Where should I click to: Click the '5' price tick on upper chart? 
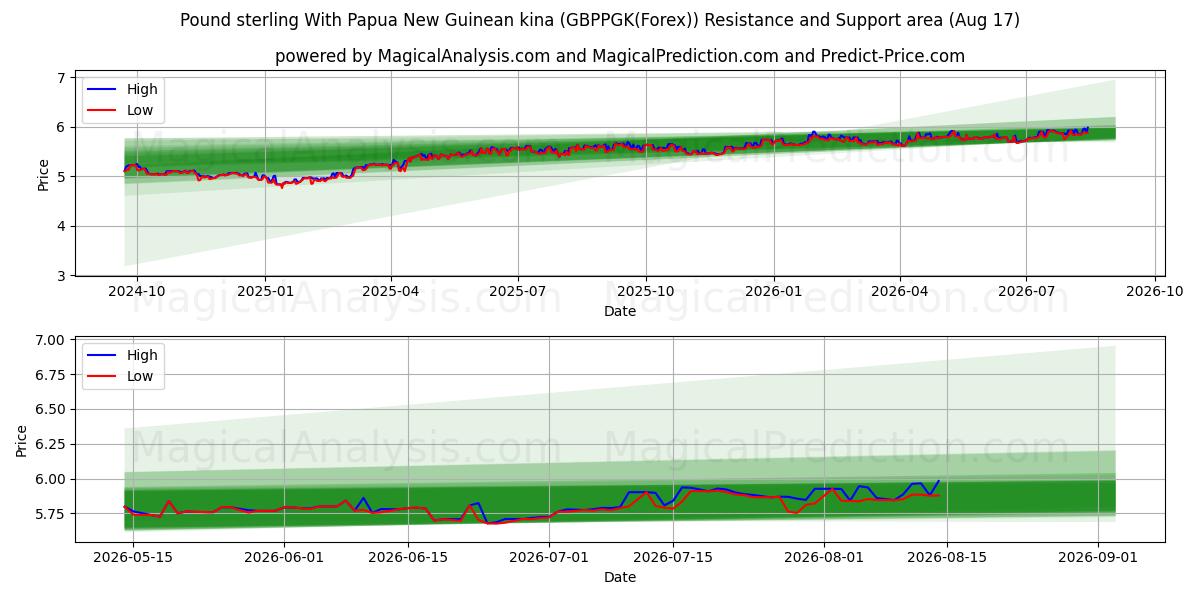point(62,177)
